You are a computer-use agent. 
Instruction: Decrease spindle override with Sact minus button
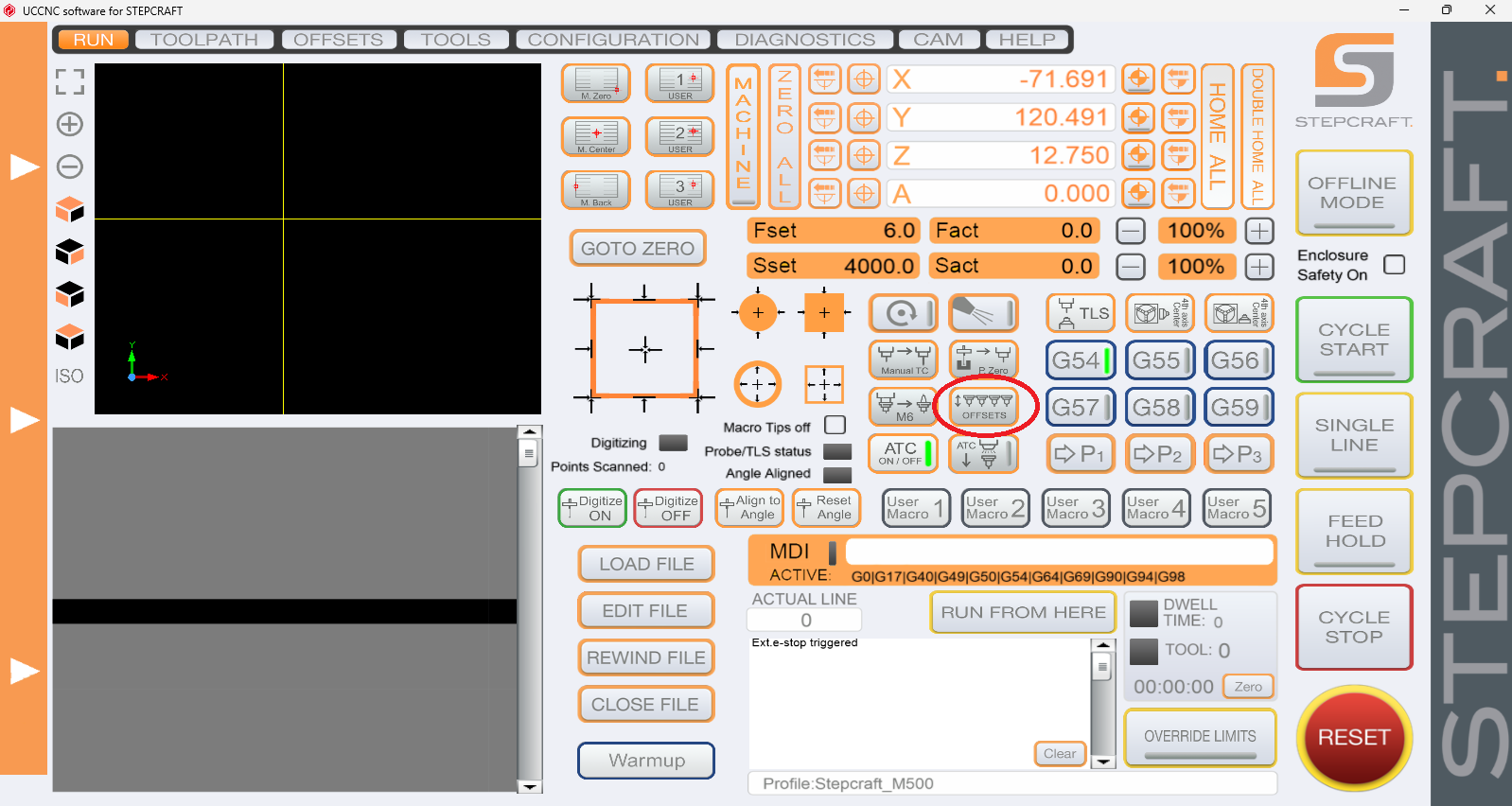1131,267
